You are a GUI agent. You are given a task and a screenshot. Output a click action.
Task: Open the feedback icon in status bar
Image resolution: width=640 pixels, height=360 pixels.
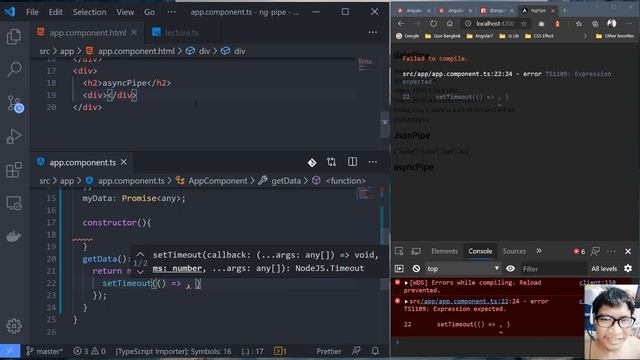(x=356, y=351)
